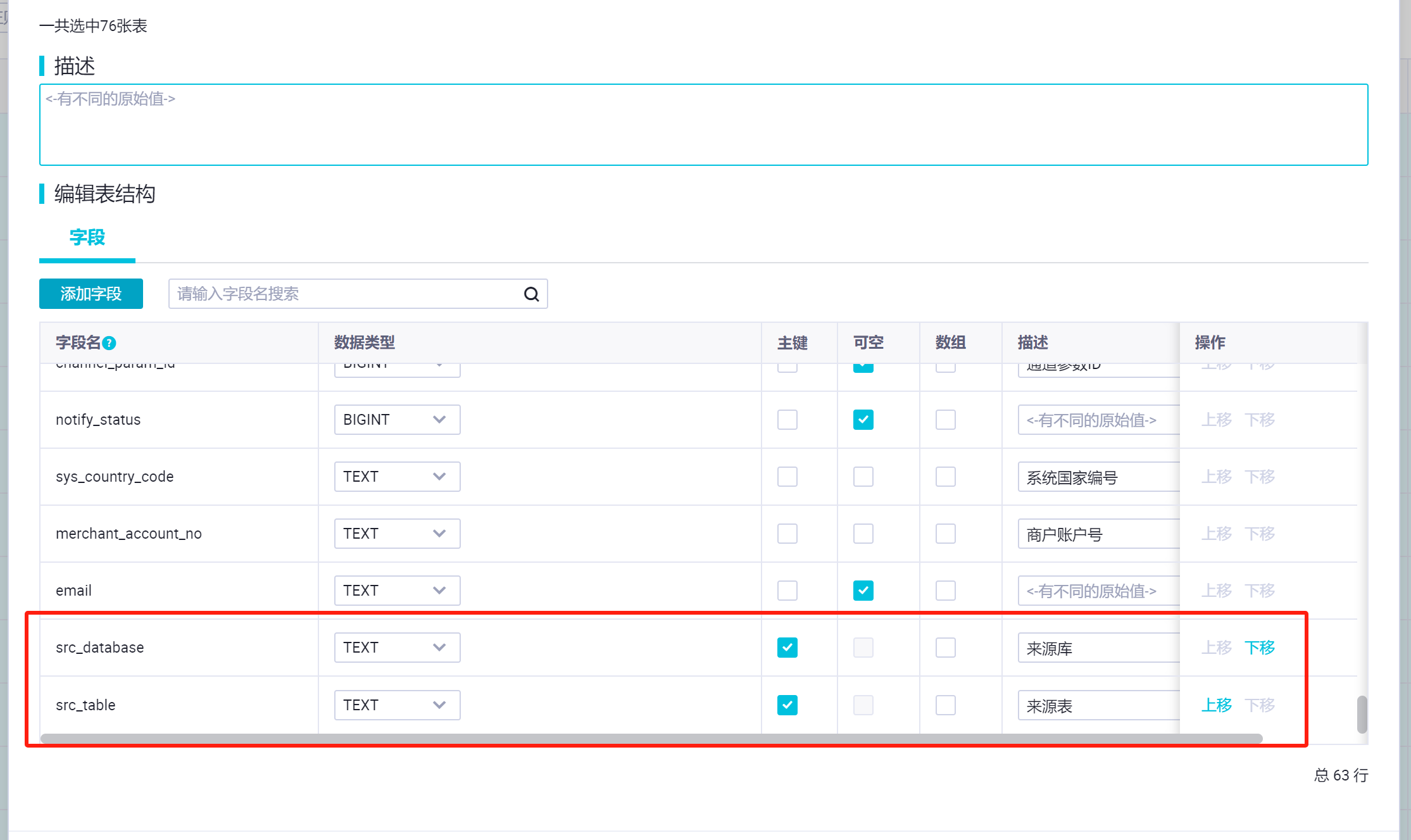
Task: Tick the primary key checkbox for notify_status
Action: pos(787,420)
